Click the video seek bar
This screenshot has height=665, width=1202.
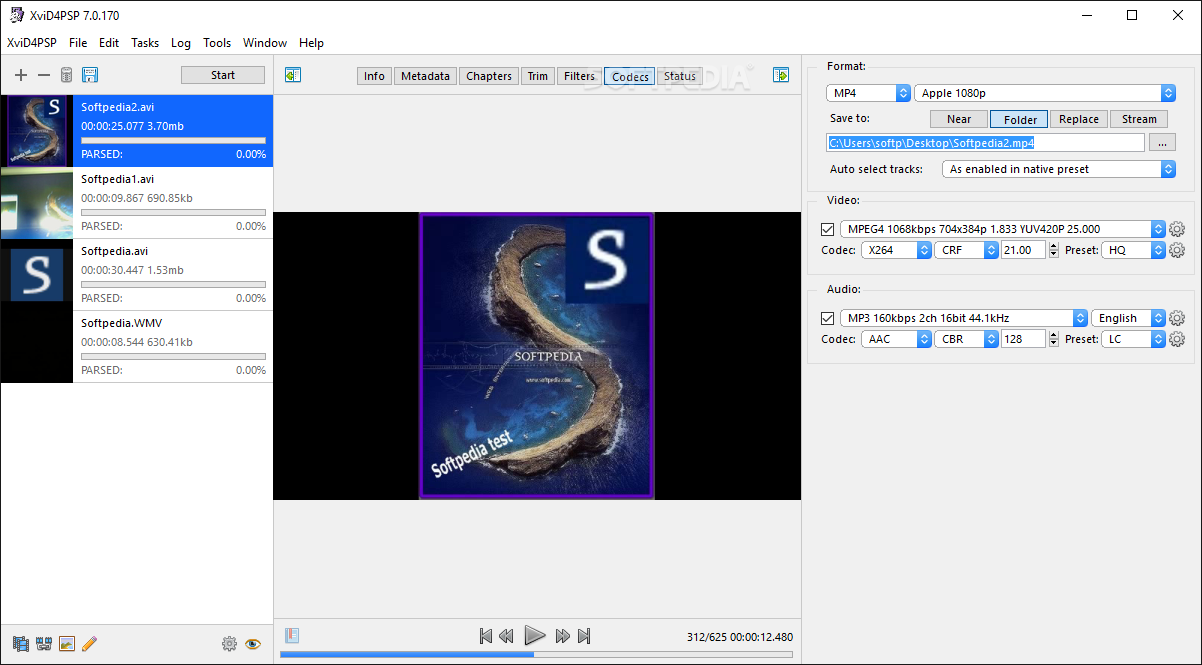pyautogui.click(x=536, y=655)
